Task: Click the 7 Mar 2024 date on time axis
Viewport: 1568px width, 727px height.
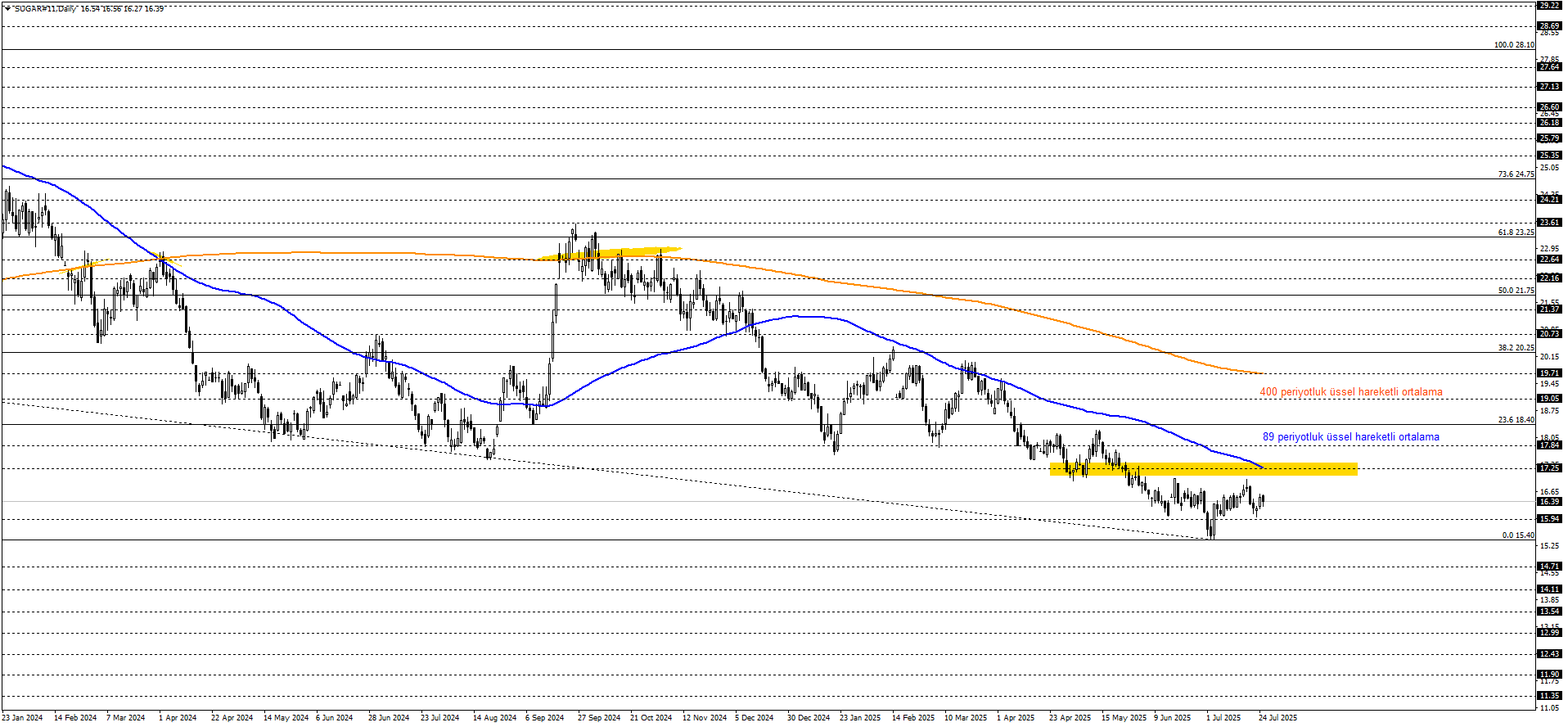Action: (x=126, y=718)
